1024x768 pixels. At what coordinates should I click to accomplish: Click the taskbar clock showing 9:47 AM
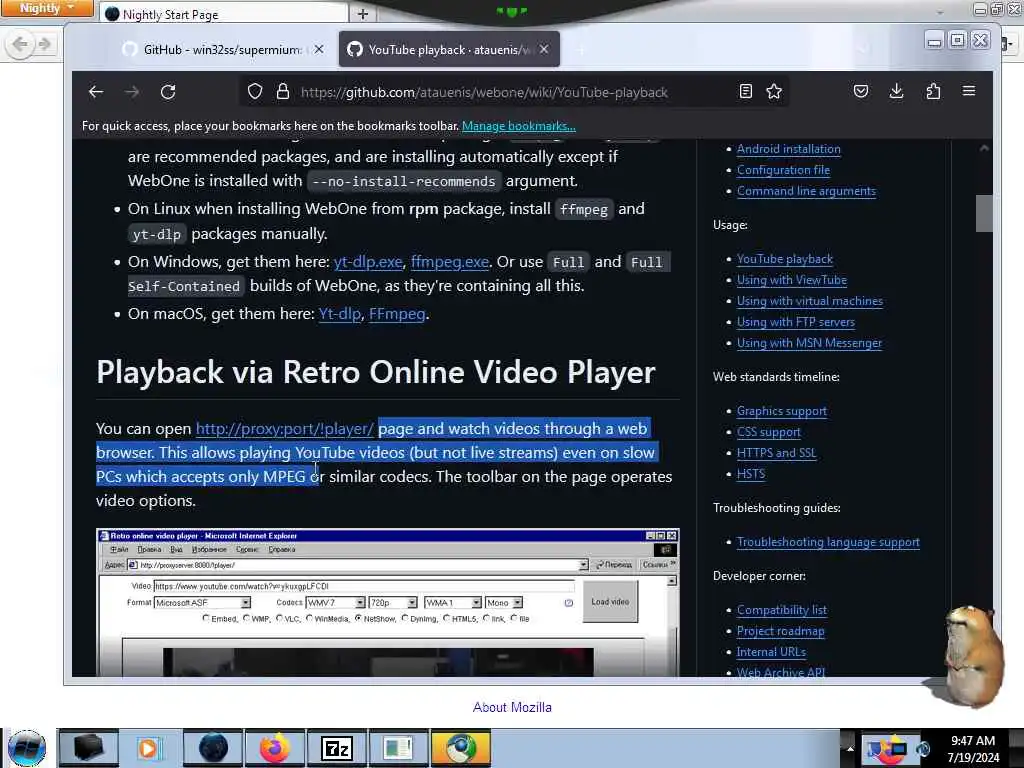[973, 748]
